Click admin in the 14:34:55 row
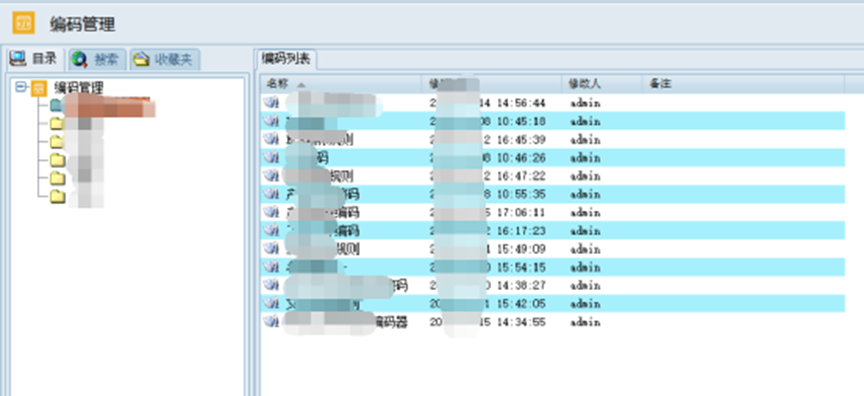 click(585, 322)
